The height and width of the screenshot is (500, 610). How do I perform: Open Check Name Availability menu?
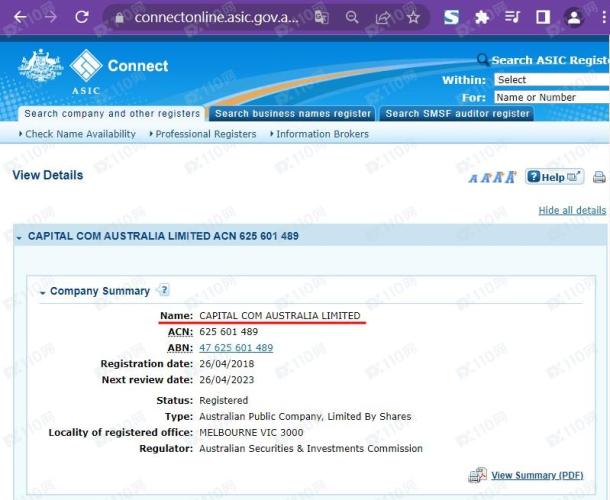click(x=80, y=134)
